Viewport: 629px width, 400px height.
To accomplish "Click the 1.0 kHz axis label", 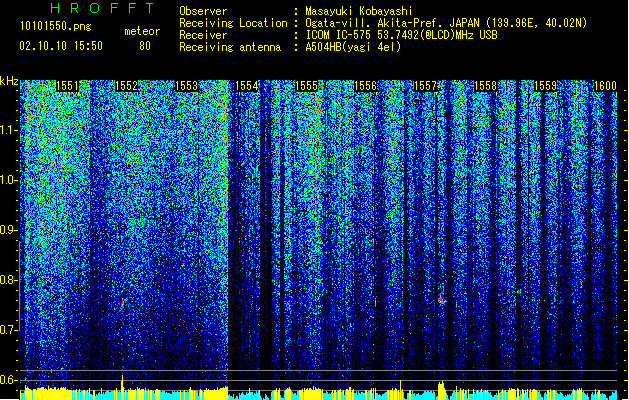I will click(x=9, y=180).
